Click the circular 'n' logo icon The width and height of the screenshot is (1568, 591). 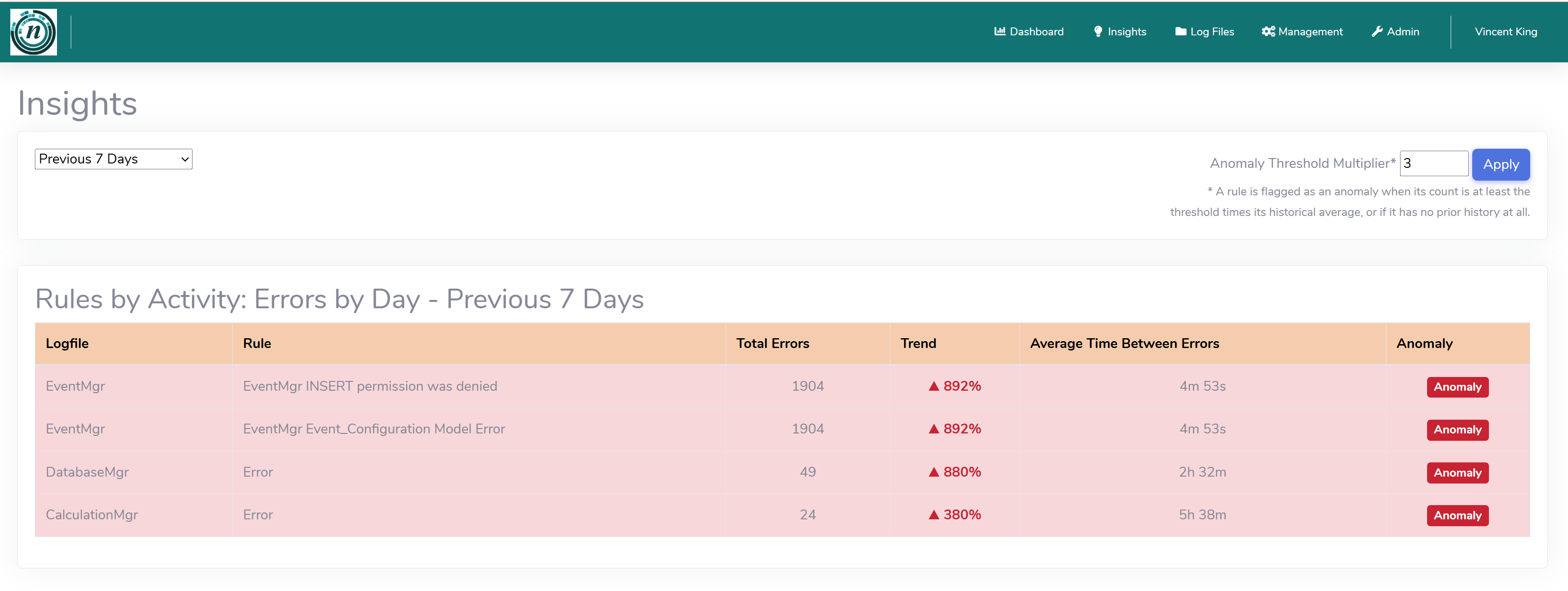(x=33, y=32)
